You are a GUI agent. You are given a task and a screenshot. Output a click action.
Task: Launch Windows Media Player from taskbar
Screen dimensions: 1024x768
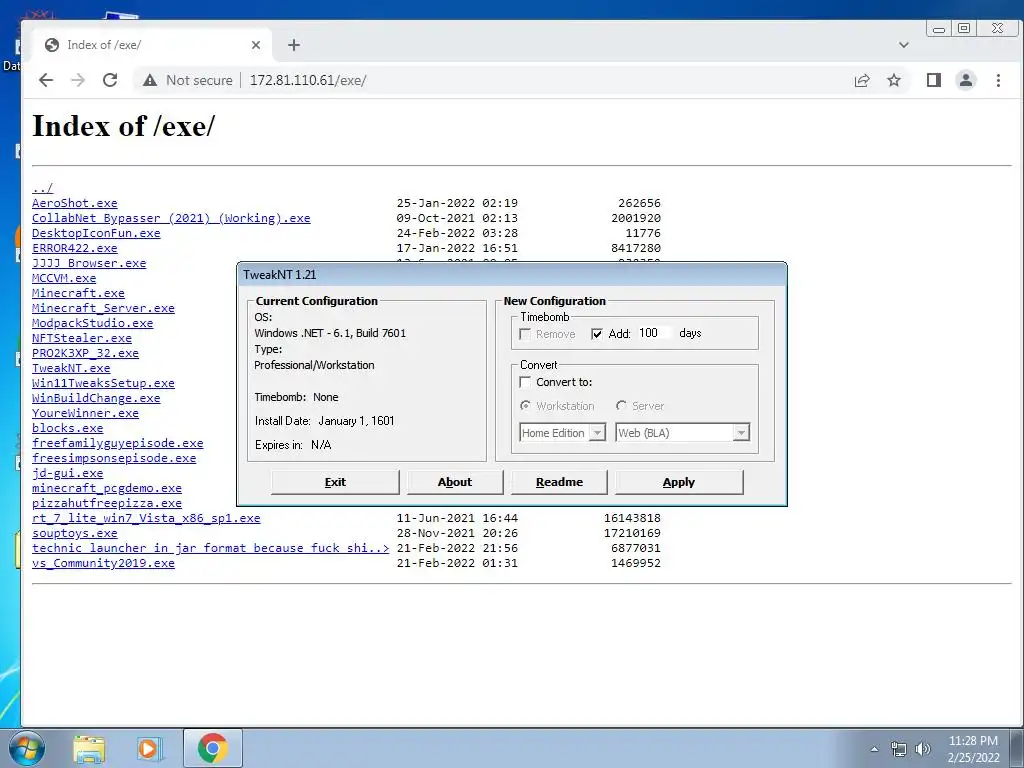149,749
